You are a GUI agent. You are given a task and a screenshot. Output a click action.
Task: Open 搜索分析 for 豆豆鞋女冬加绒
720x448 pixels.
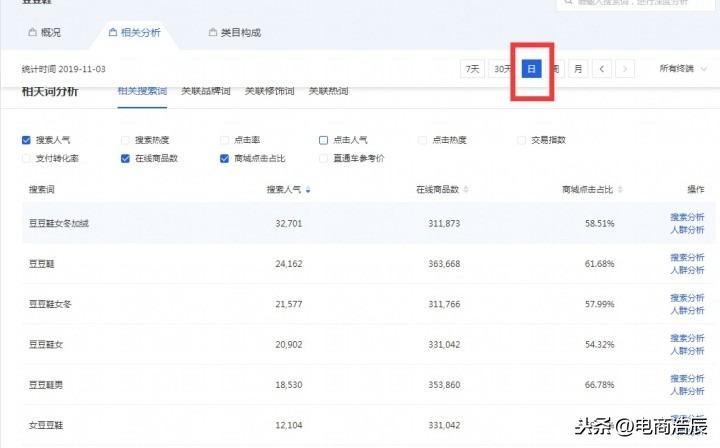pyautogui.click(x=687, y=217)
